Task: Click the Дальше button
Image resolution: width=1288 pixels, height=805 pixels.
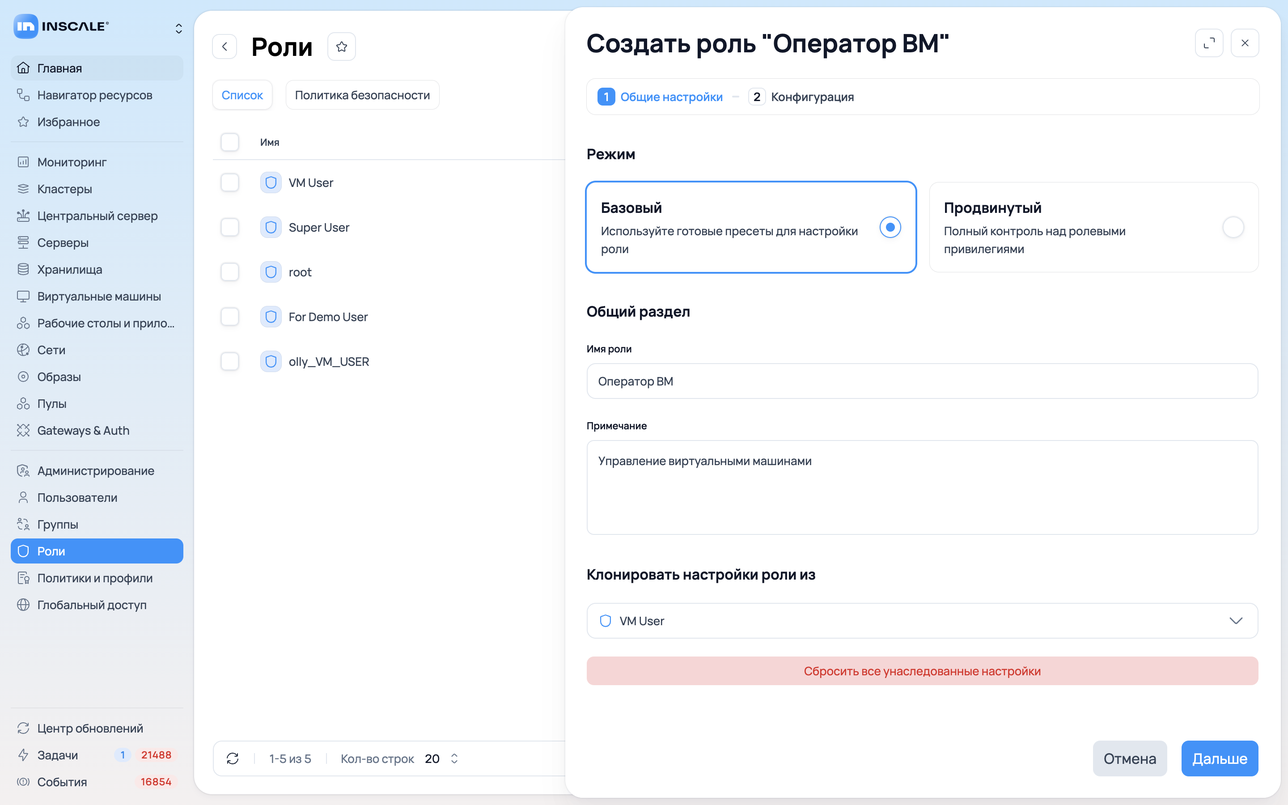Action: click(1220, 759)
